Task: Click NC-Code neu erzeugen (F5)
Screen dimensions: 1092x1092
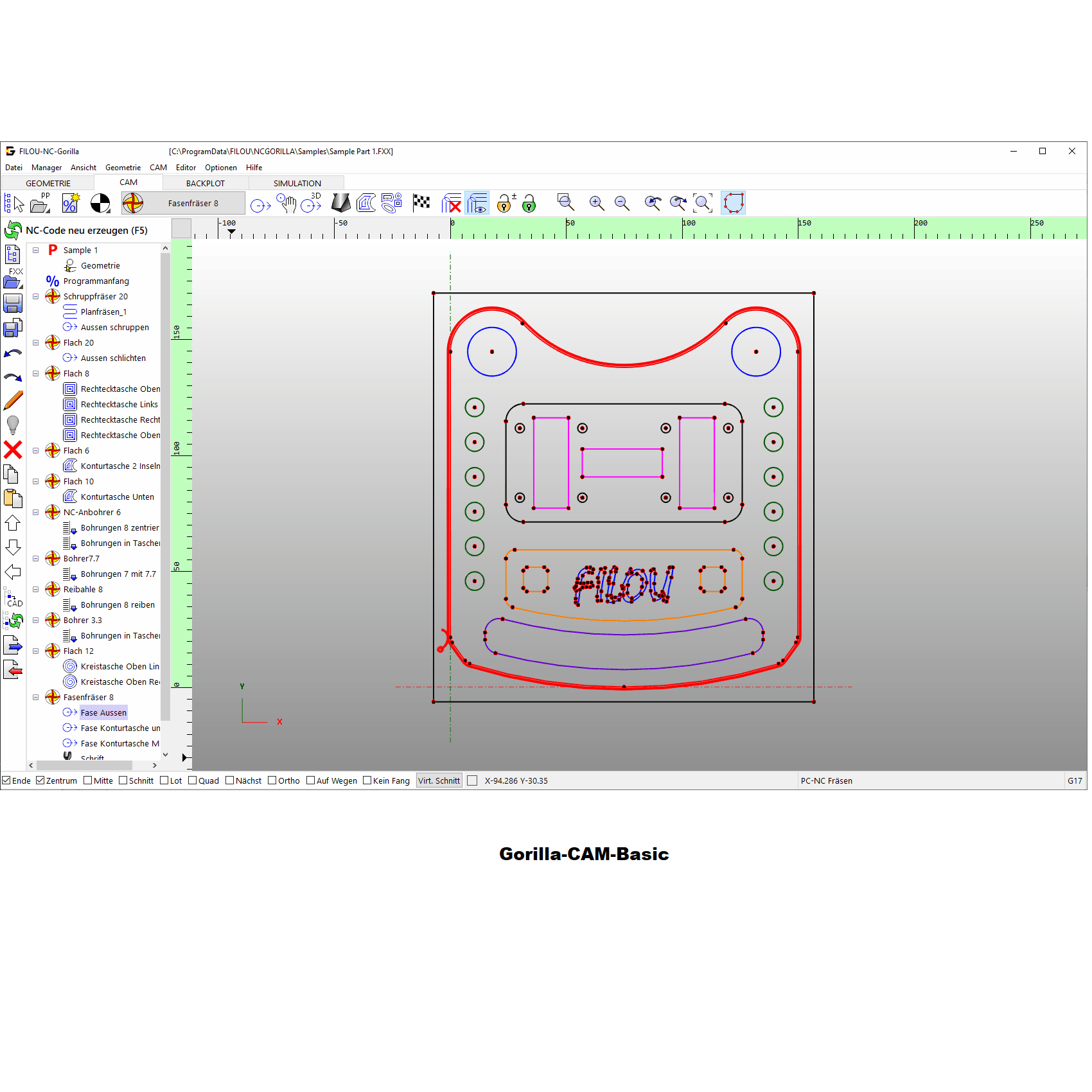Action: 86,230
